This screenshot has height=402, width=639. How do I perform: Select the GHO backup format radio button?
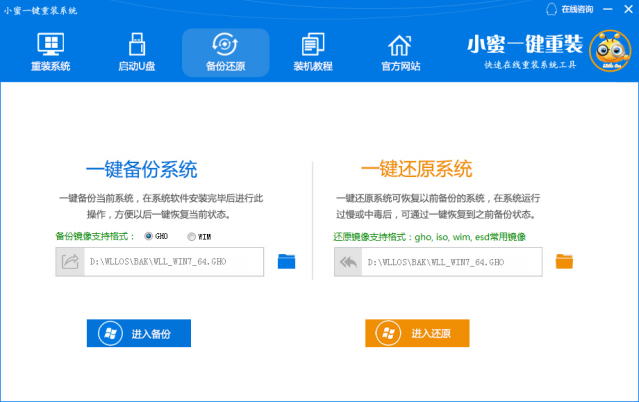pyautogui.click(x=150, y=236)
